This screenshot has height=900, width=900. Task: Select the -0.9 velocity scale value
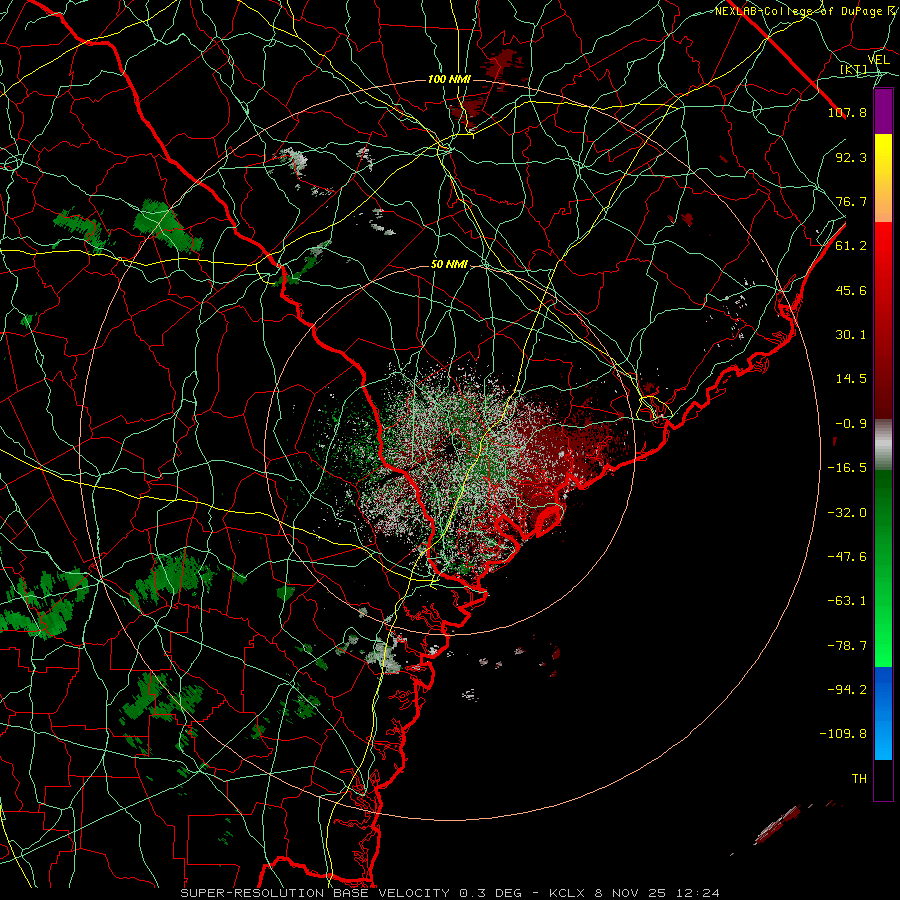pyautogui.click(x=851, y=424)
